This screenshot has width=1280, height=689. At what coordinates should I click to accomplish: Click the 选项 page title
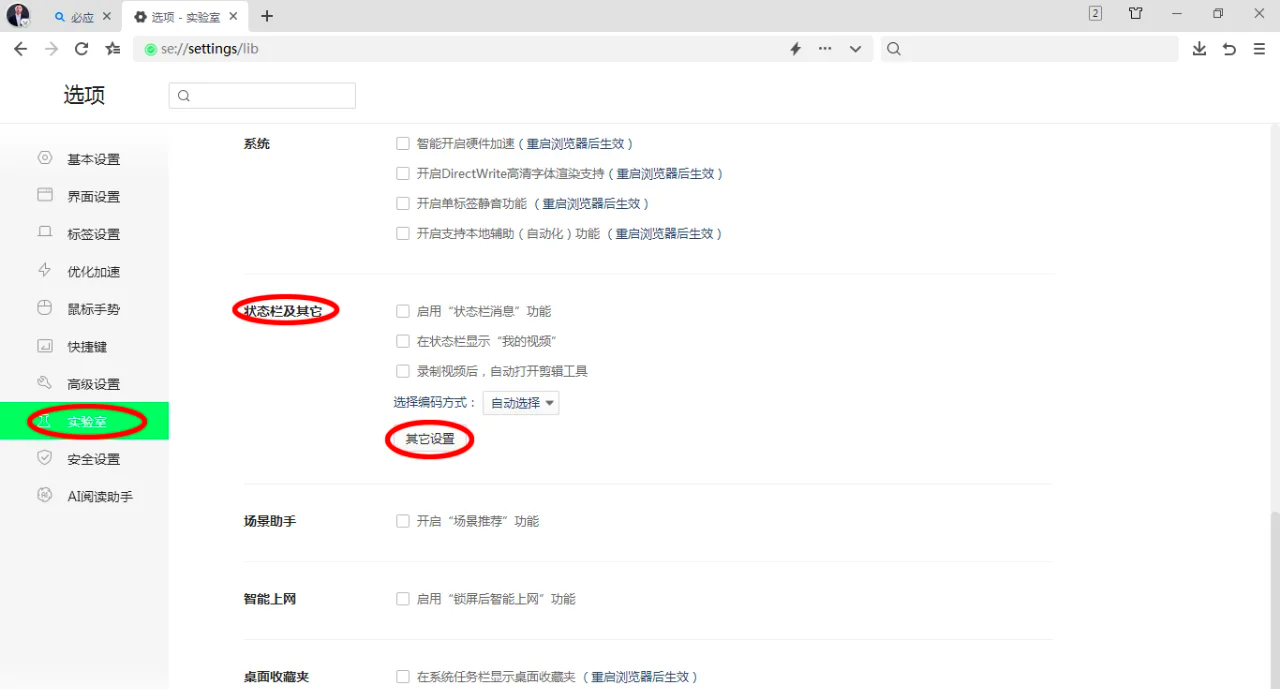(84, 95)
